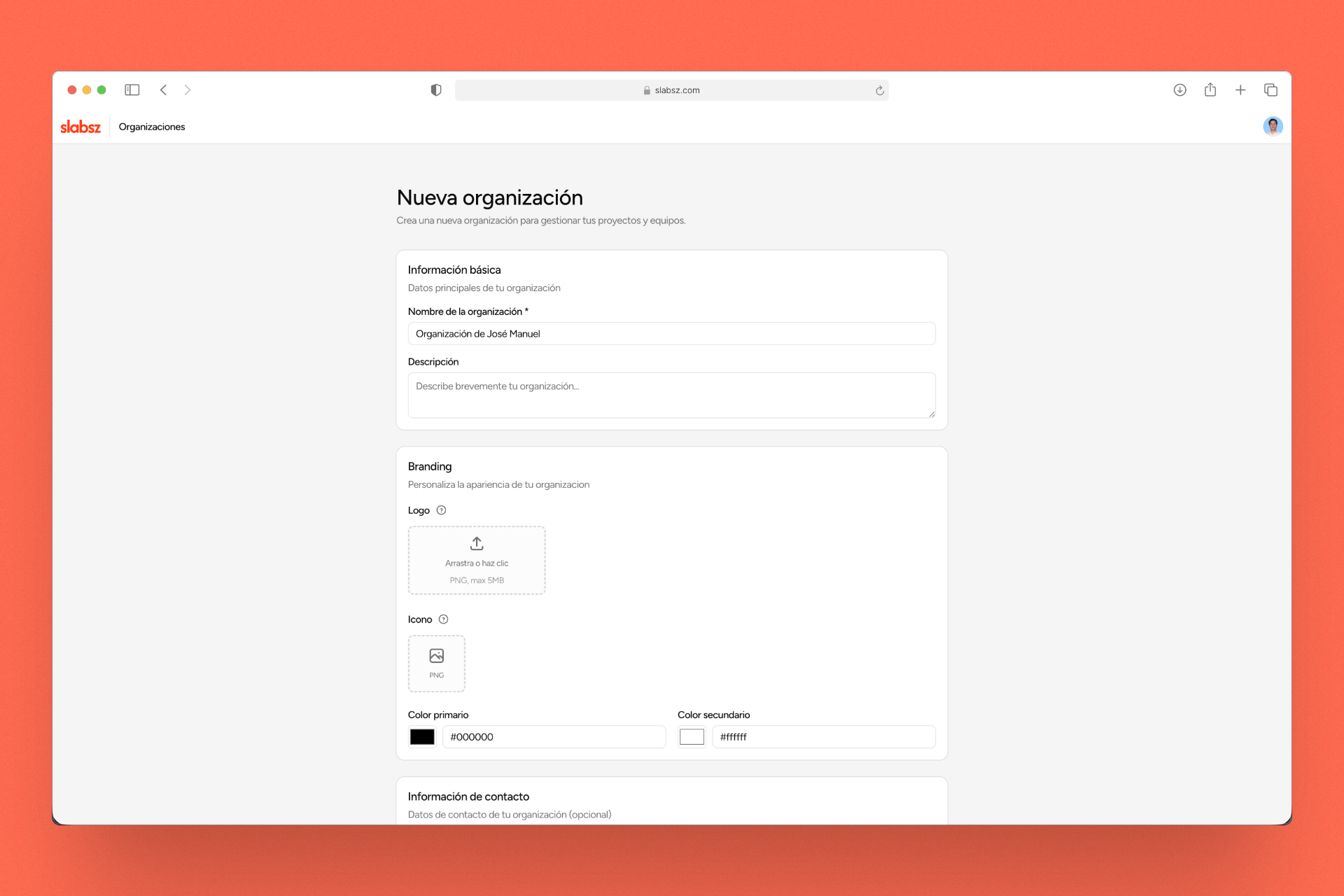Select the white Color secundario swatch
Image resolution: width=1344 pixels, height=896 pixels.
coord(692,736)
